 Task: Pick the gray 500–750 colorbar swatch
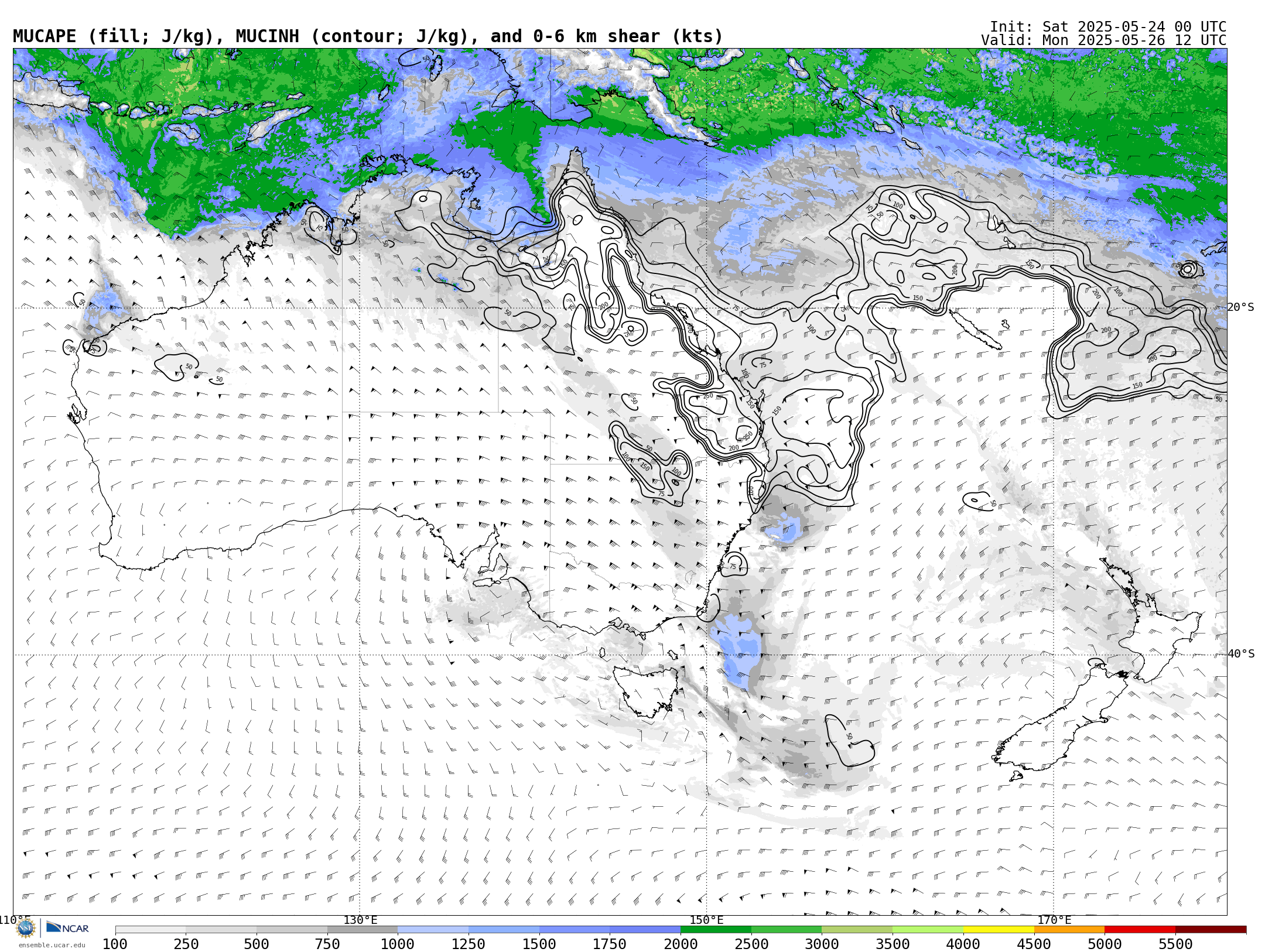[292, 930]
